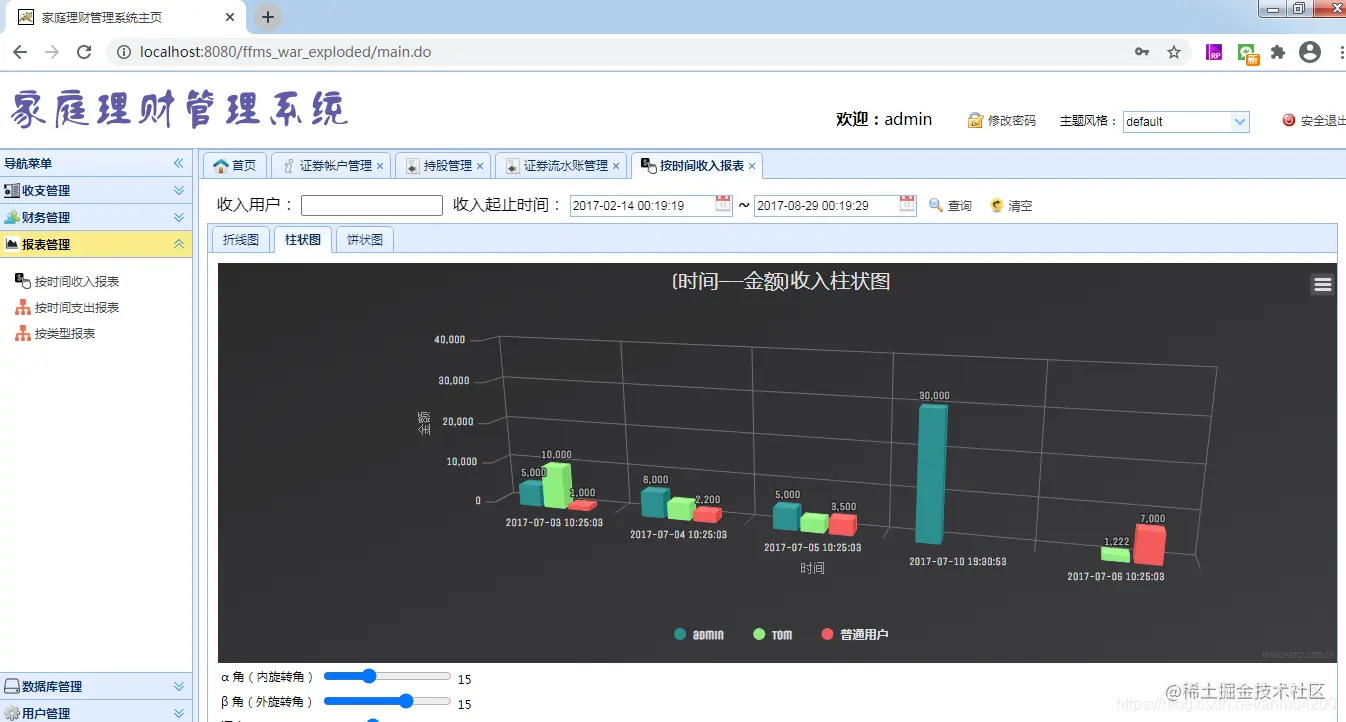Bookmark this page with the star icon
Image resolution: width=1346 pixels, height=722 pixels.
[1174, 52]
